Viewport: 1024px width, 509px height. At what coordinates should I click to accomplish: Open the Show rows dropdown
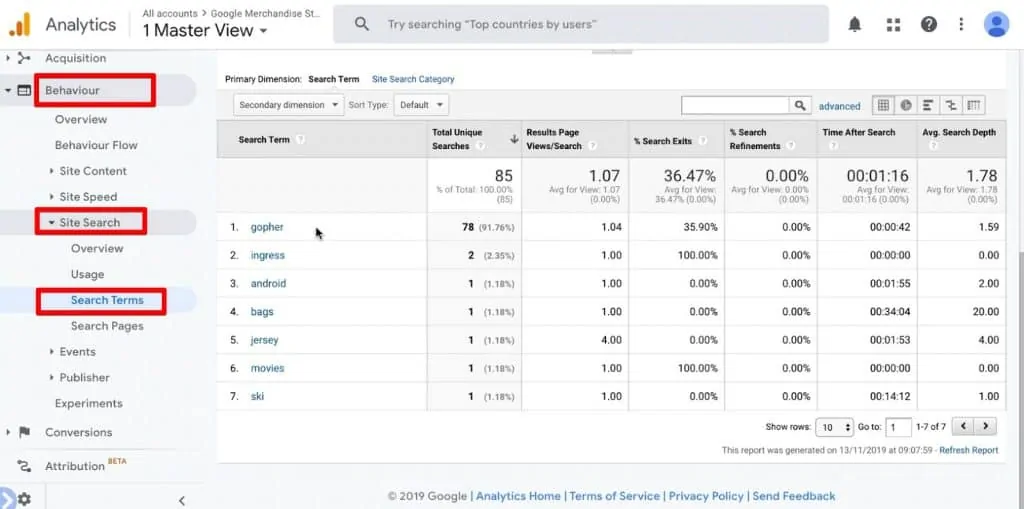[x=835, y=427]
